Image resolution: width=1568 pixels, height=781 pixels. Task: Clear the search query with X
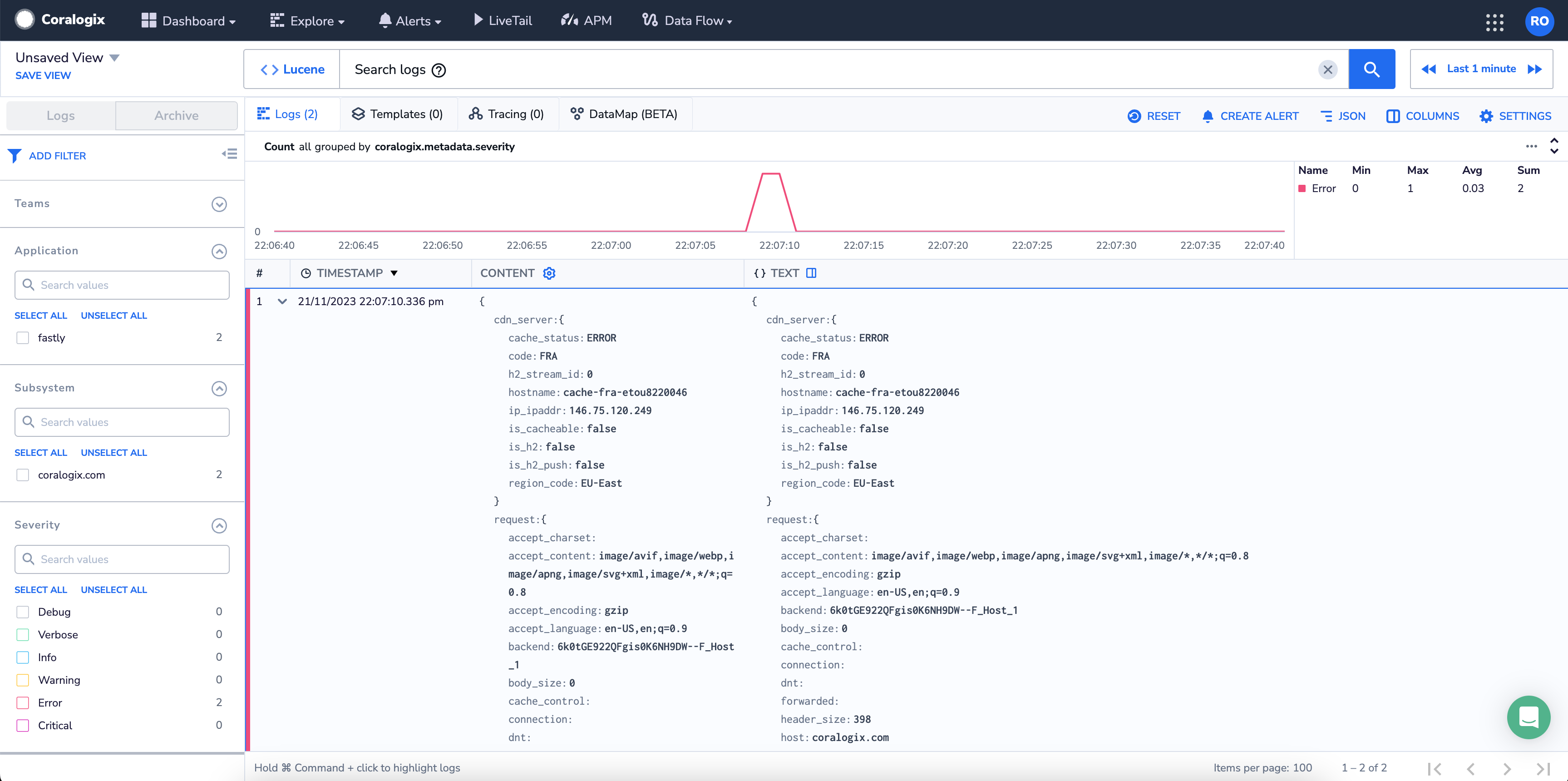[x=1327, y=69]
